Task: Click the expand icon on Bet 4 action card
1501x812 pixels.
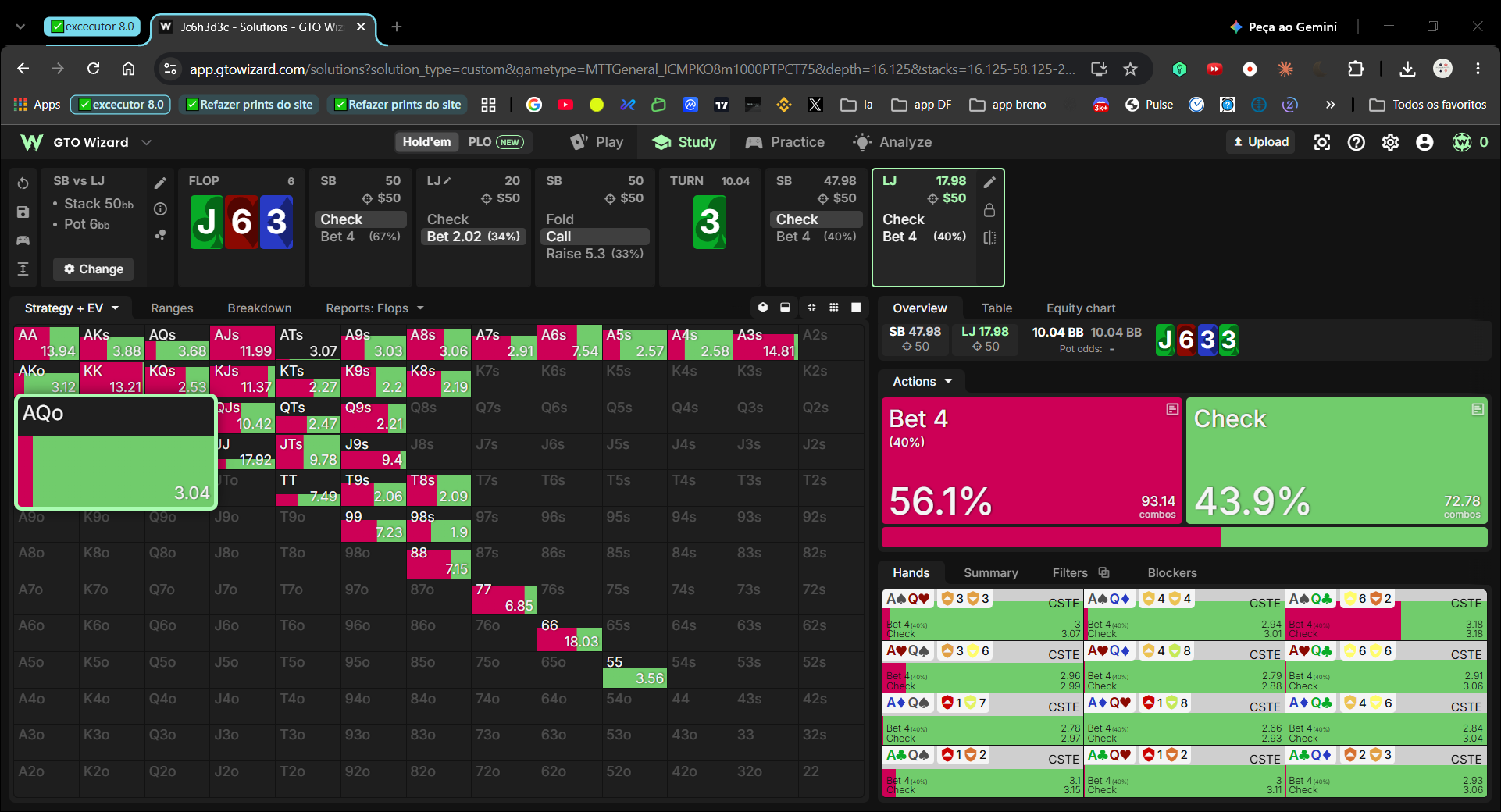Action: 1172,409
